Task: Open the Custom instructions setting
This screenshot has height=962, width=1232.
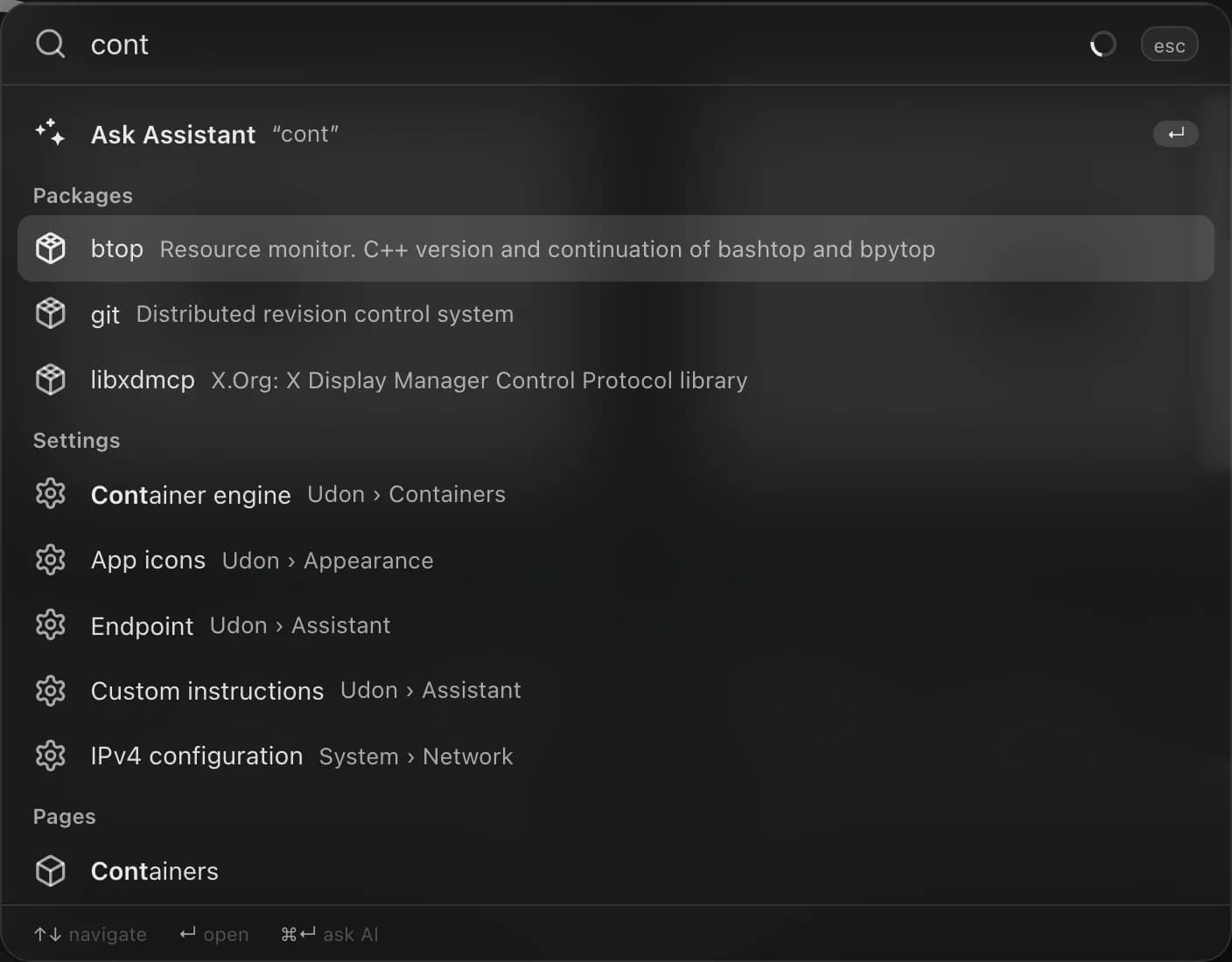Action: 616,691
